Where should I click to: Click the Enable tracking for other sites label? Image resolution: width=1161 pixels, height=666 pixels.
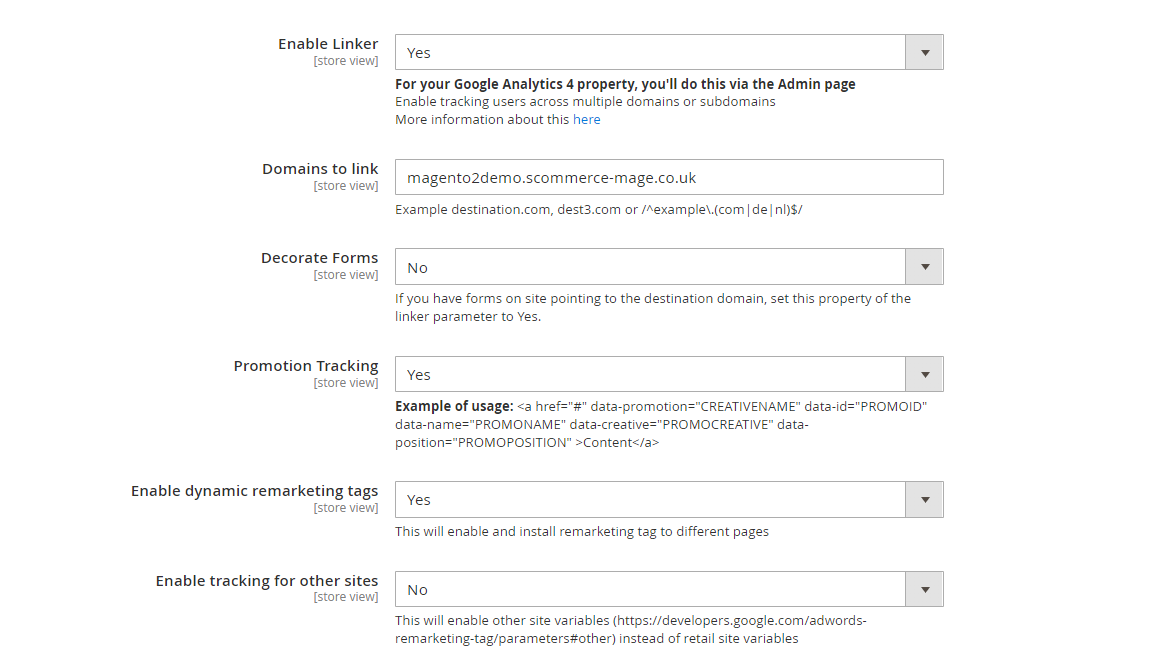pos(267,581)
